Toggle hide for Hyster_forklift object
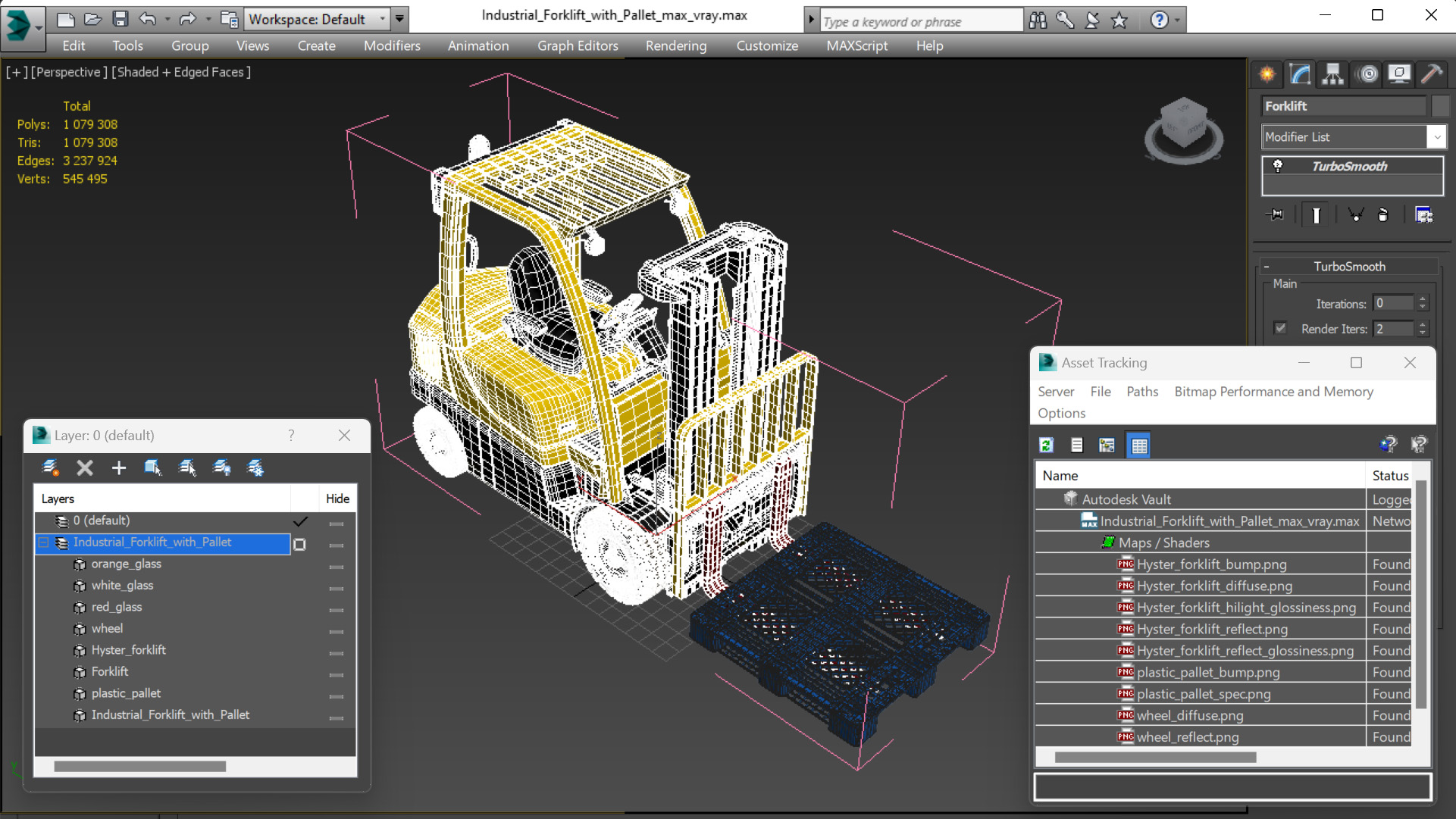This screenshot has width=1456, height=819. [337, 653]
